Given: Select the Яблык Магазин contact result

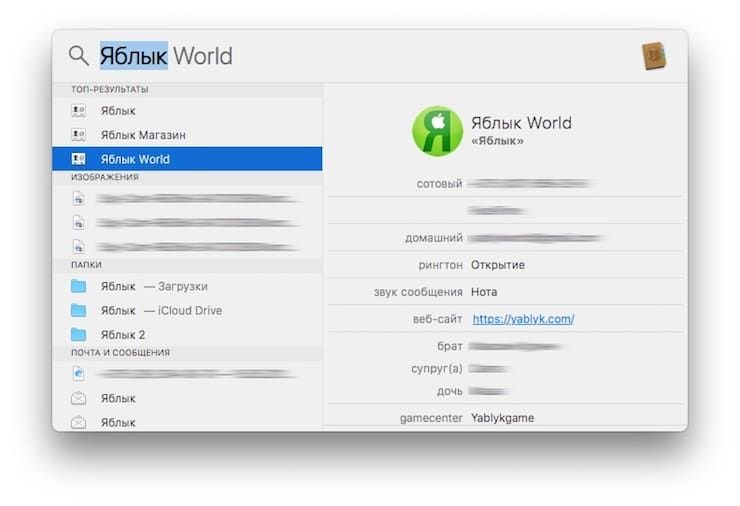Looking at the screenshot, I should 187,135.
